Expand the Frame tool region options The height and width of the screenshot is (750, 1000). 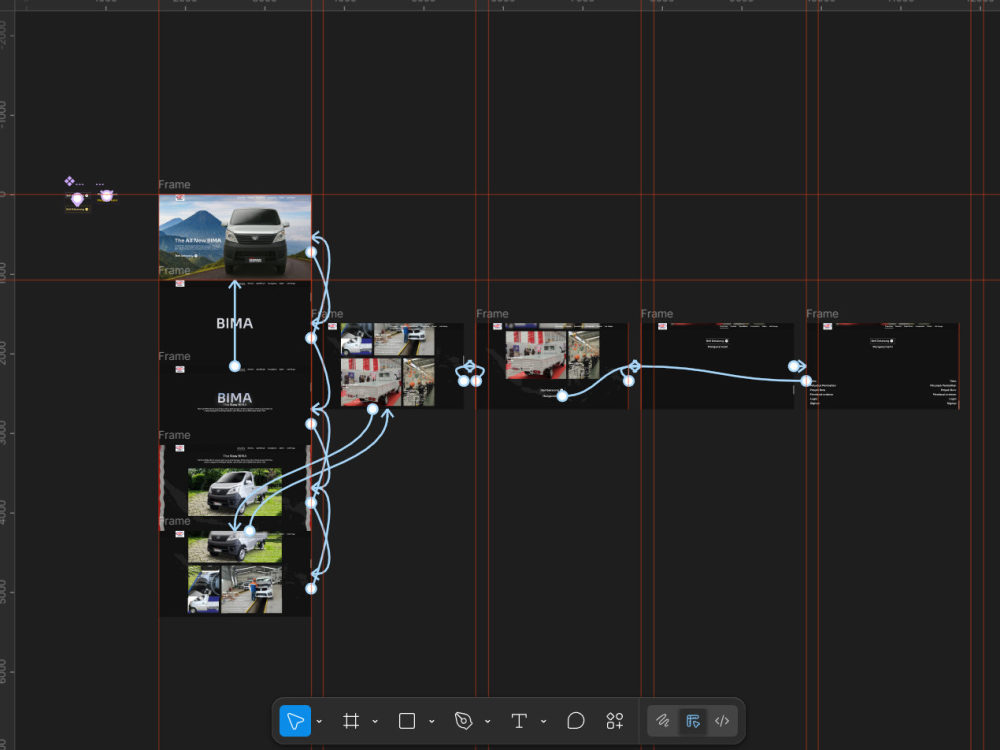tap(375, 721)
